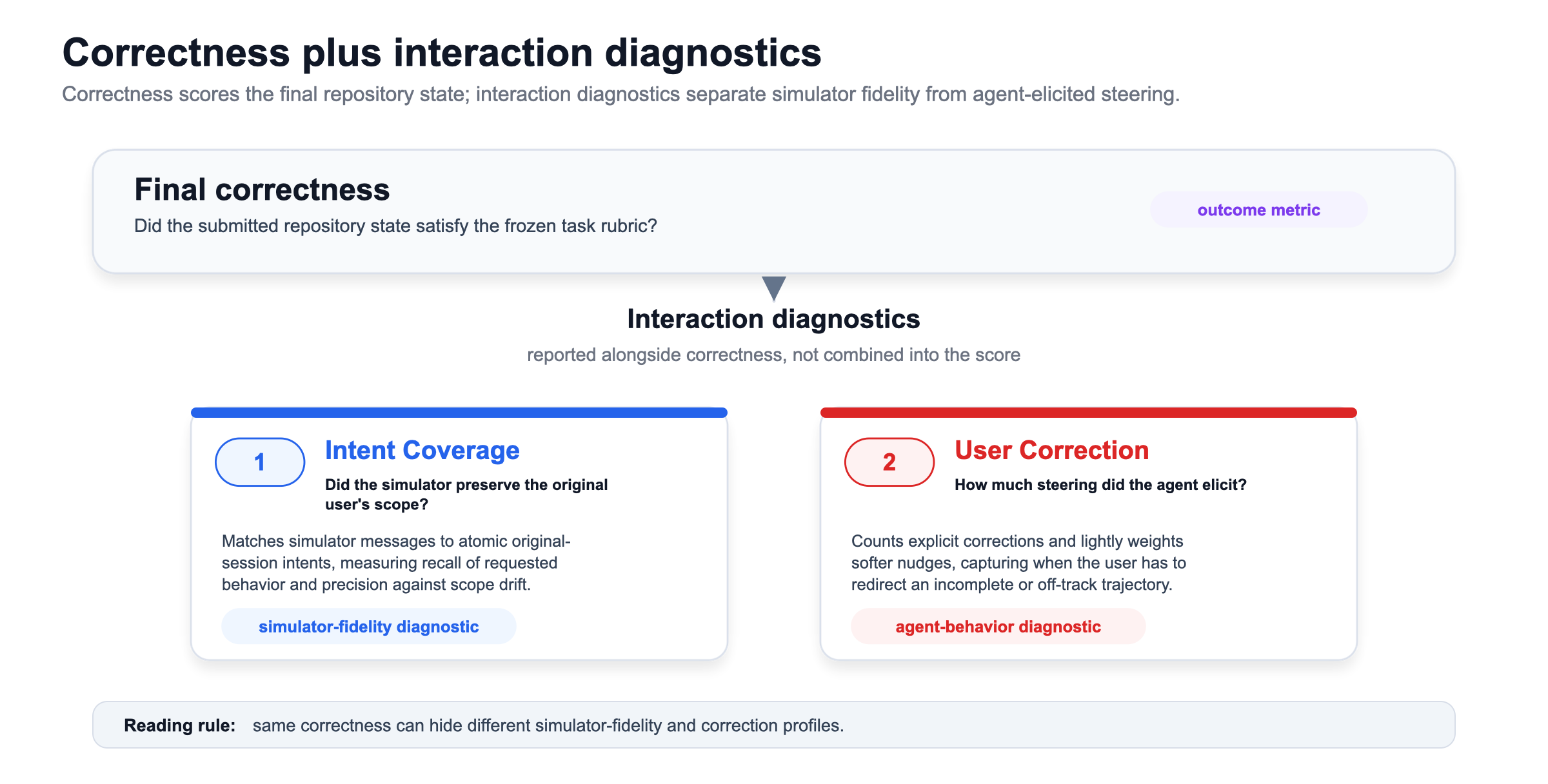Click the number 2 badge

click(x=889, y=462)
